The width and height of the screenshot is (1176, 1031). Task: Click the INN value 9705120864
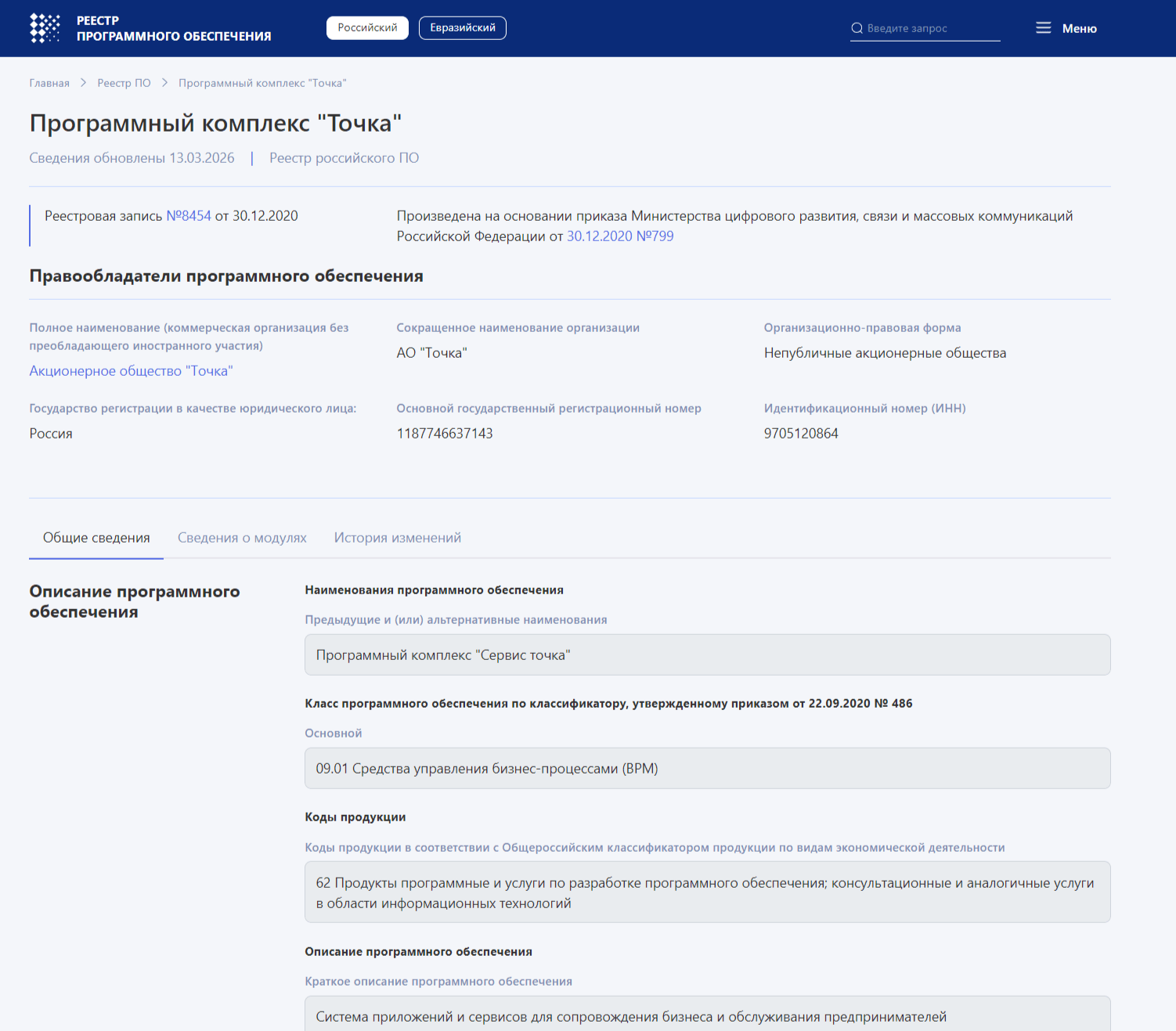pyautogui.click(x=801, y=434)
